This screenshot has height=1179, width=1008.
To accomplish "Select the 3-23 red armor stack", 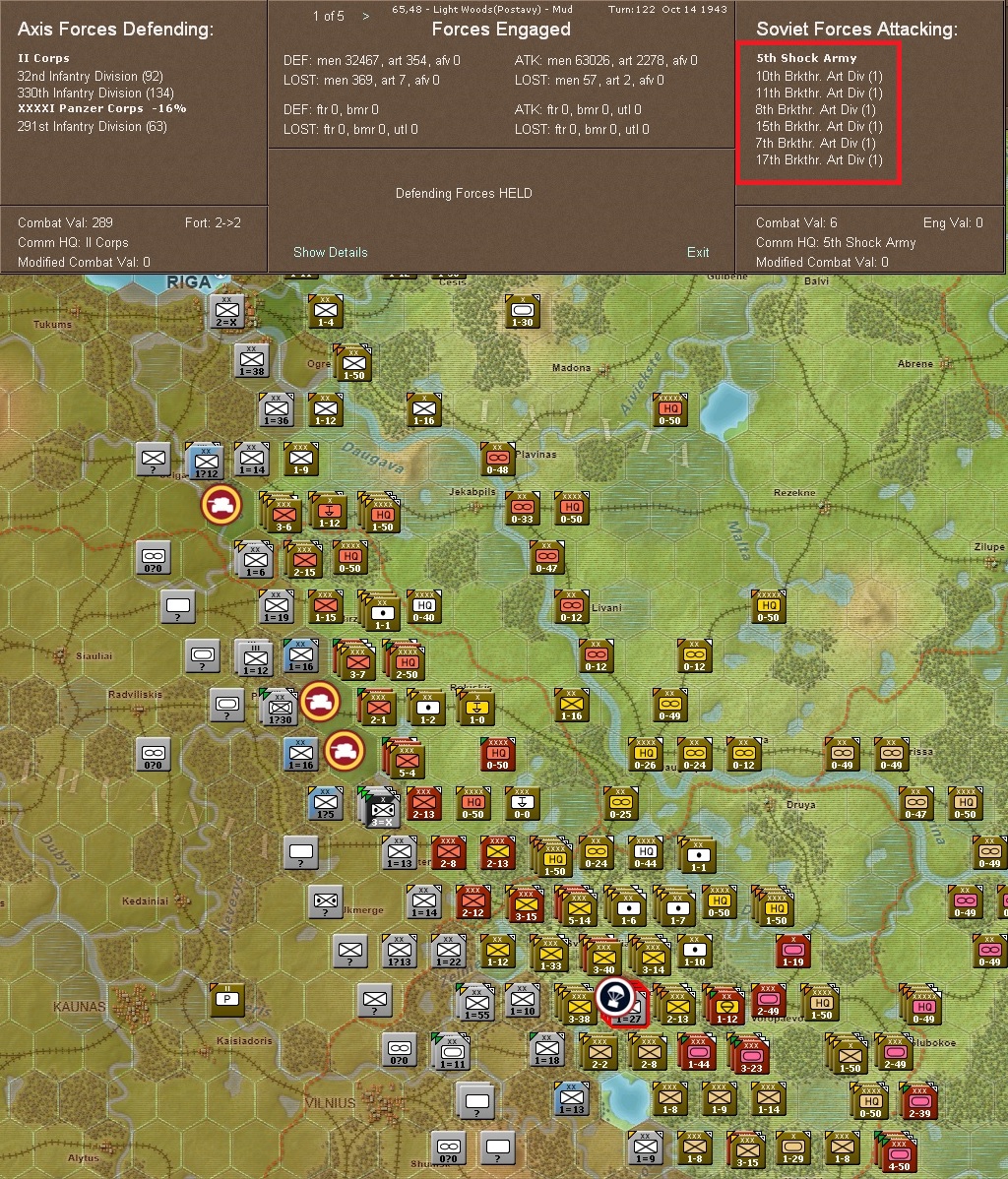I will click(x=748, y=1053).
